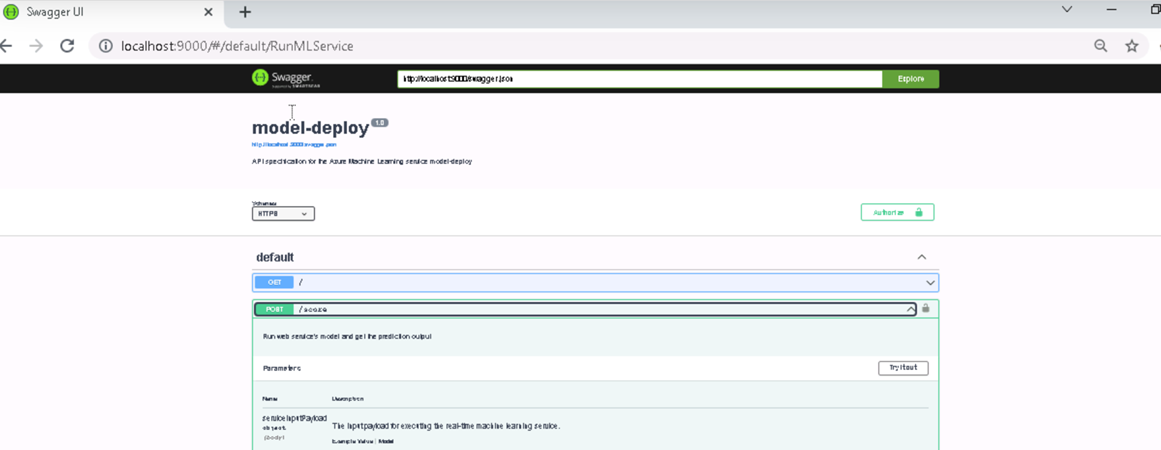Click the /score path text

[x=312, y=309]
